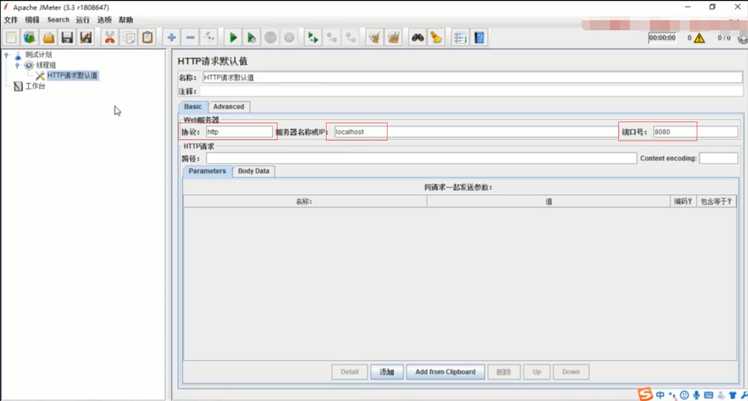748x401 pixels.
Task: Select the Parameters tab
Action: click(207, 171)
